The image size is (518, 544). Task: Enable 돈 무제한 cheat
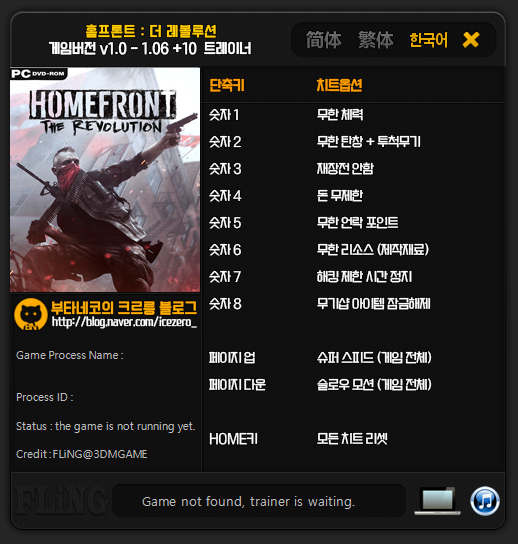(x=340, y=196)
